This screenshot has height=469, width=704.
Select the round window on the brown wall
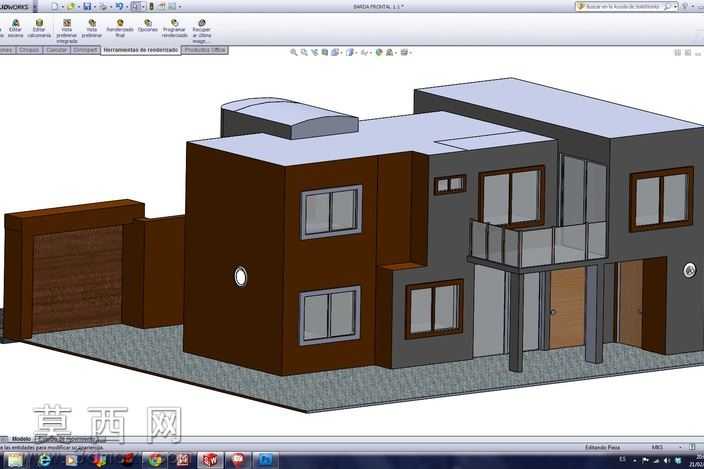[241, 276]
